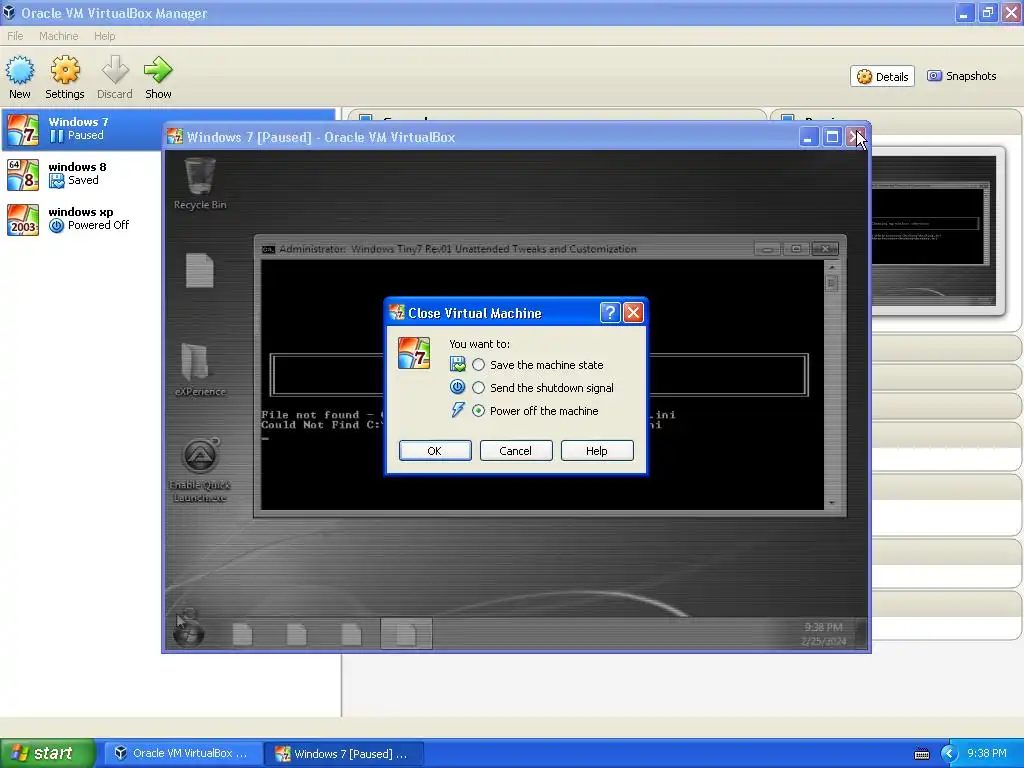This screenshot has height=768, width=1024.
Task: Click the lightning bolt power off icon
Action: [457, 411]
